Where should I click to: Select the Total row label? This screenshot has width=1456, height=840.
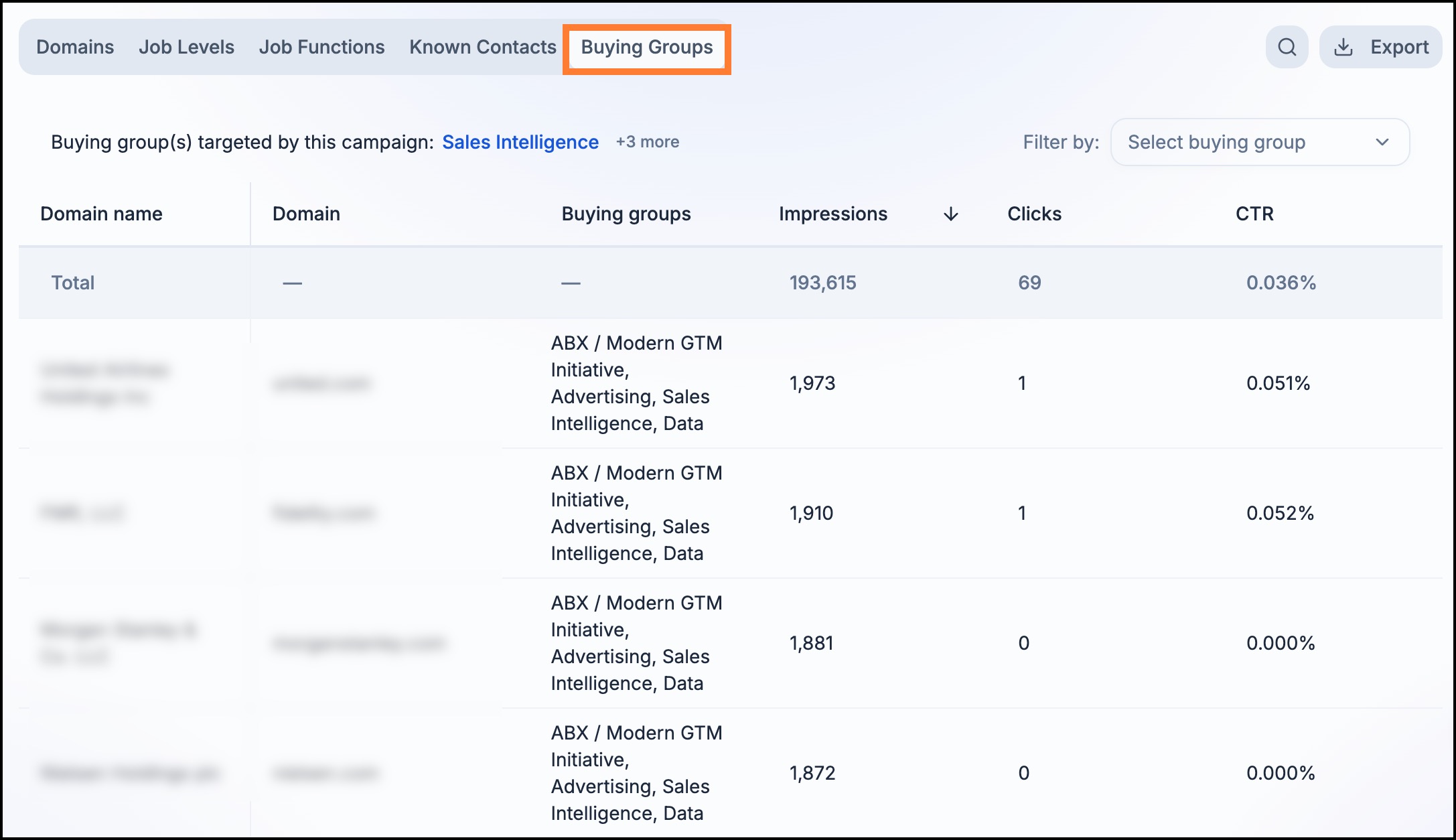72,283
